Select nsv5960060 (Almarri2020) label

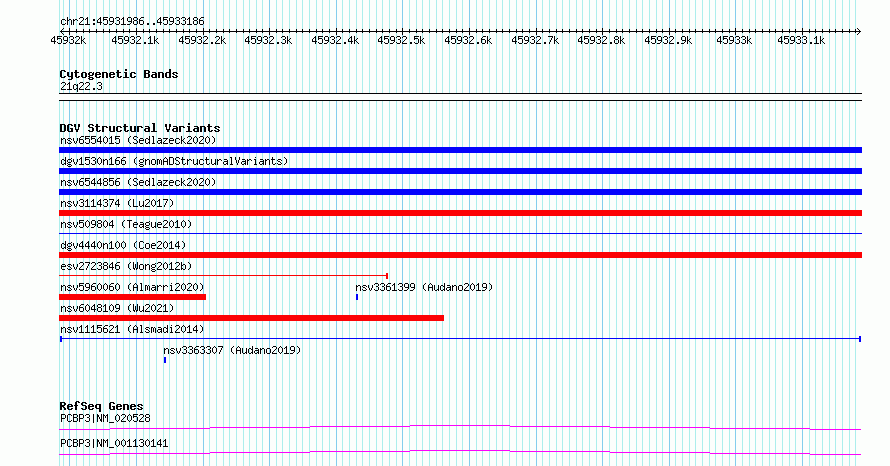[x=132, y=287]
